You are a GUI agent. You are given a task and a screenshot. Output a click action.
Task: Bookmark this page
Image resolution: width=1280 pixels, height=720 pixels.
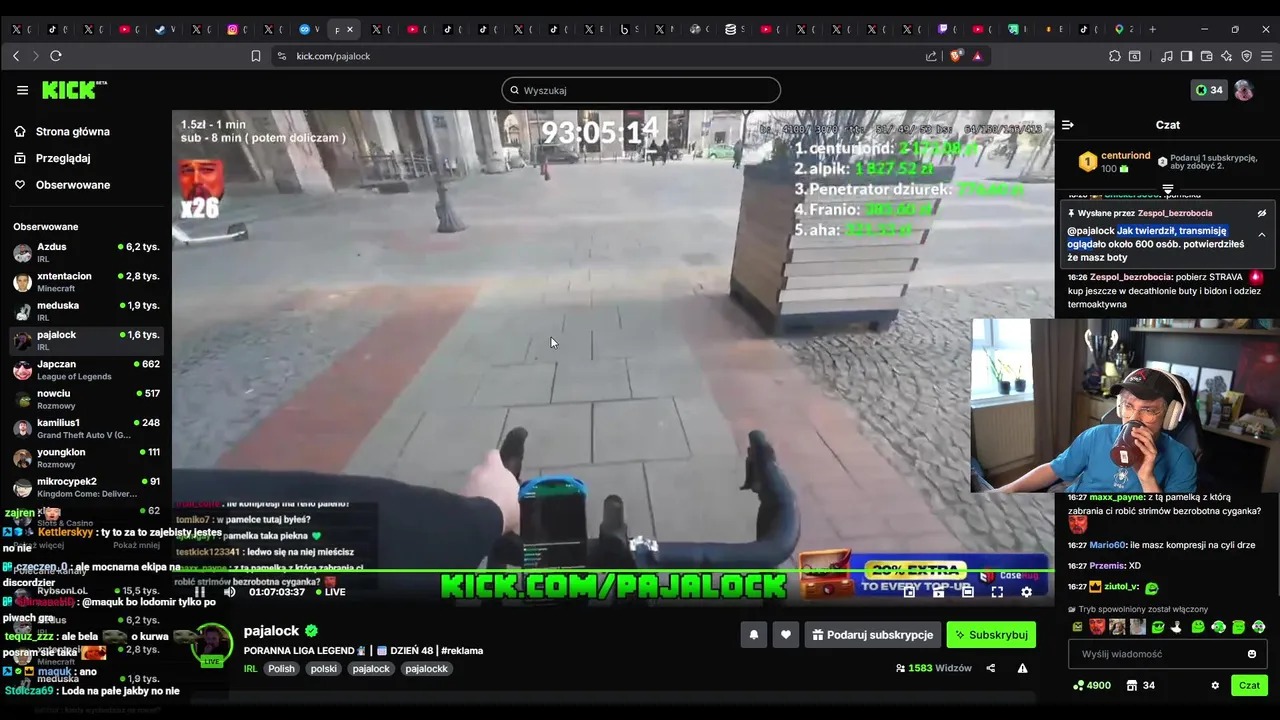point(256,56)
